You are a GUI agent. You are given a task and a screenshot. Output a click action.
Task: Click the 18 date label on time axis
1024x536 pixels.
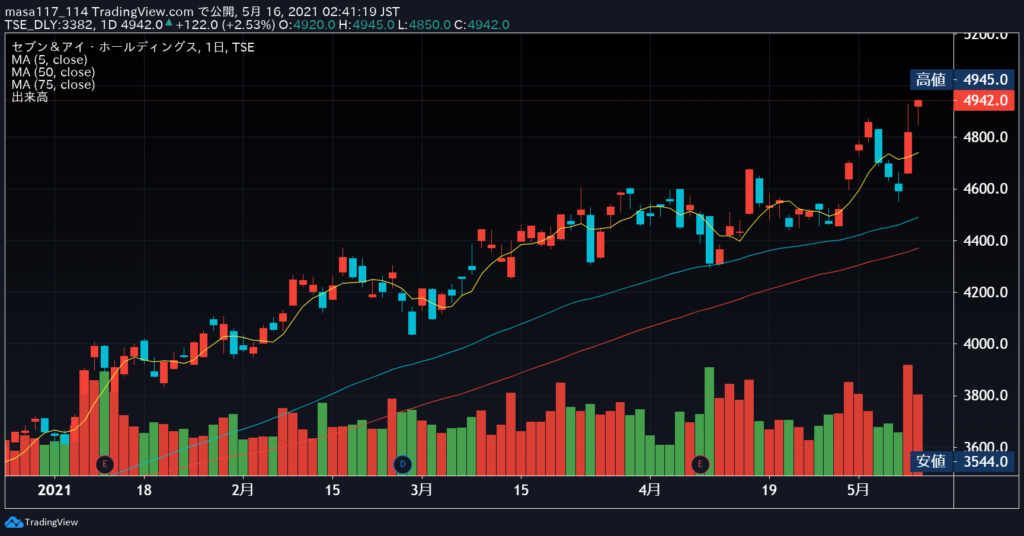pos(144,490)
